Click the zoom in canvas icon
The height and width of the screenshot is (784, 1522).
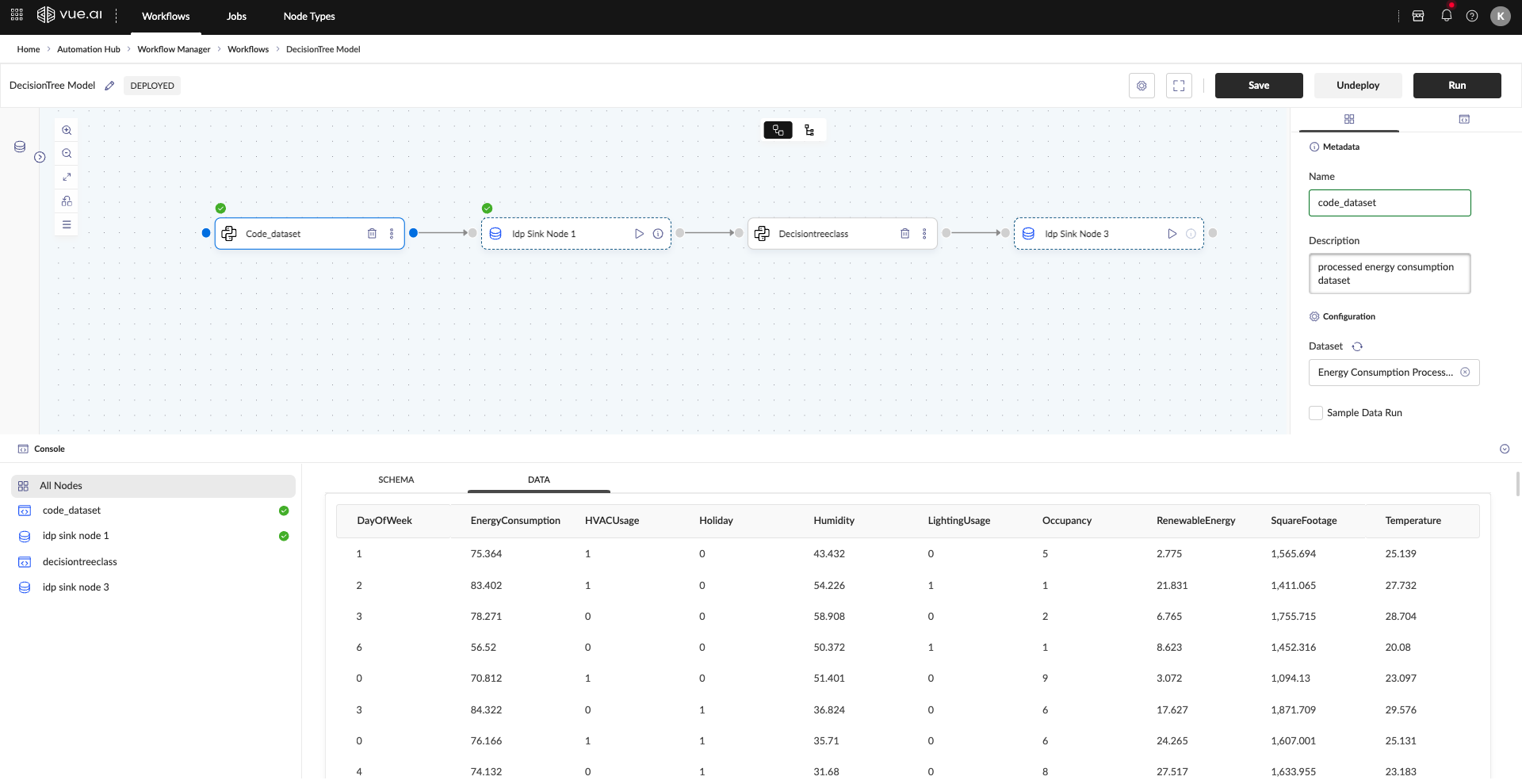point(67,130)
